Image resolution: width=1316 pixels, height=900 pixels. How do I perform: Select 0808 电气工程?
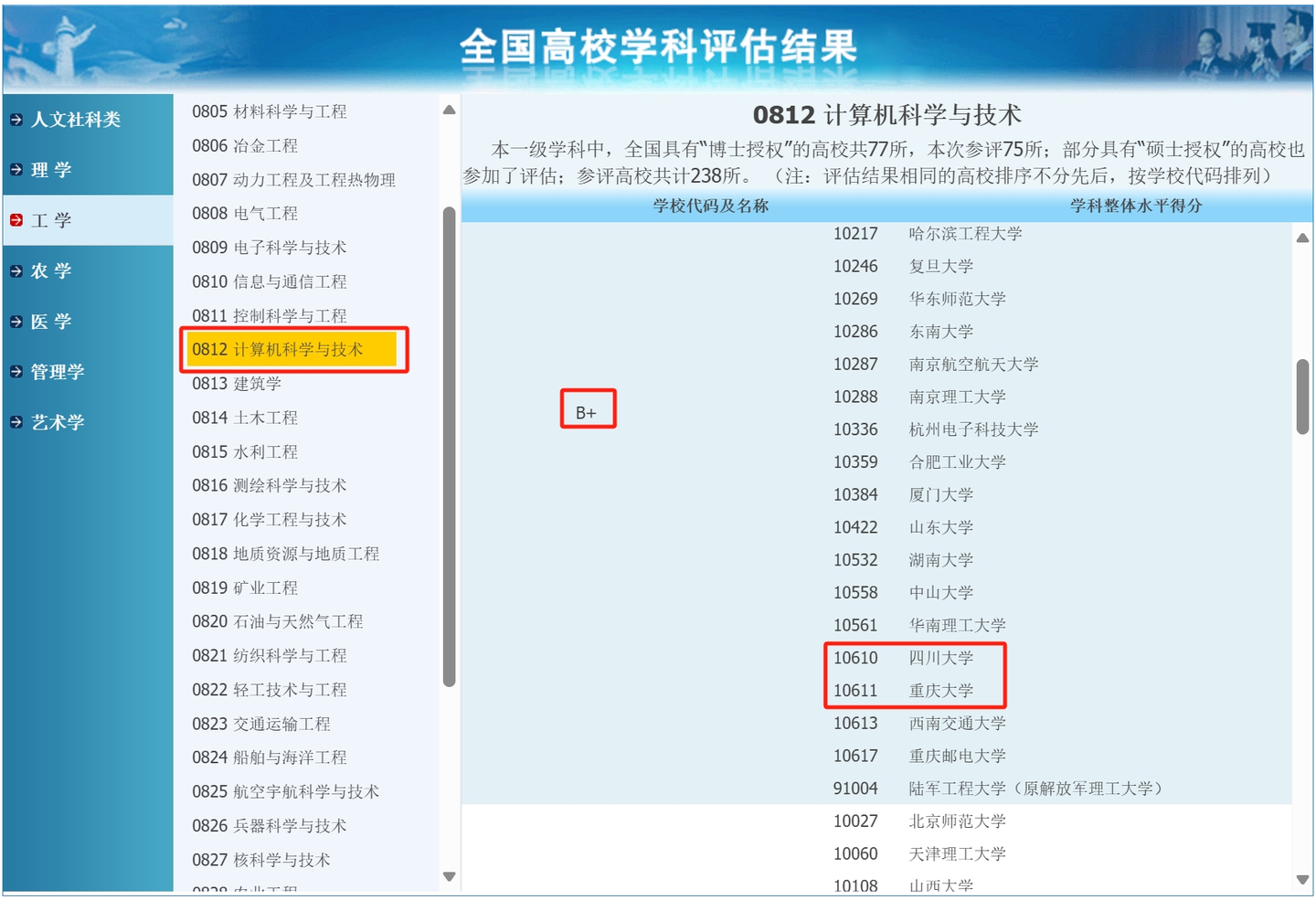pyautogui.click(x=245, y=214)
